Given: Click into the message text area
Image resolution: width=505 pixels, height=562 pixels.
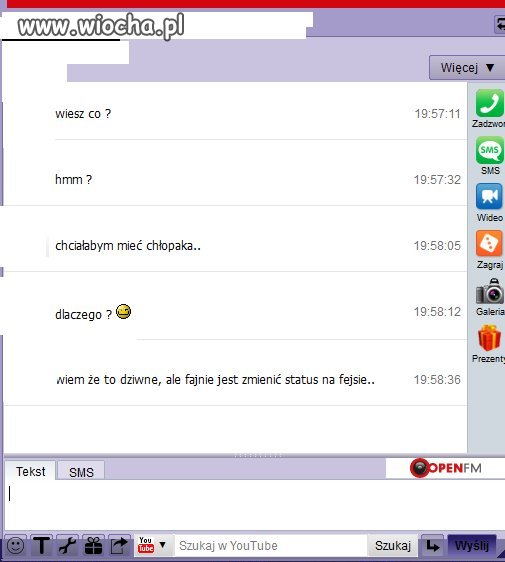Looking at the screenshot, I should click(x=255, y=504).
